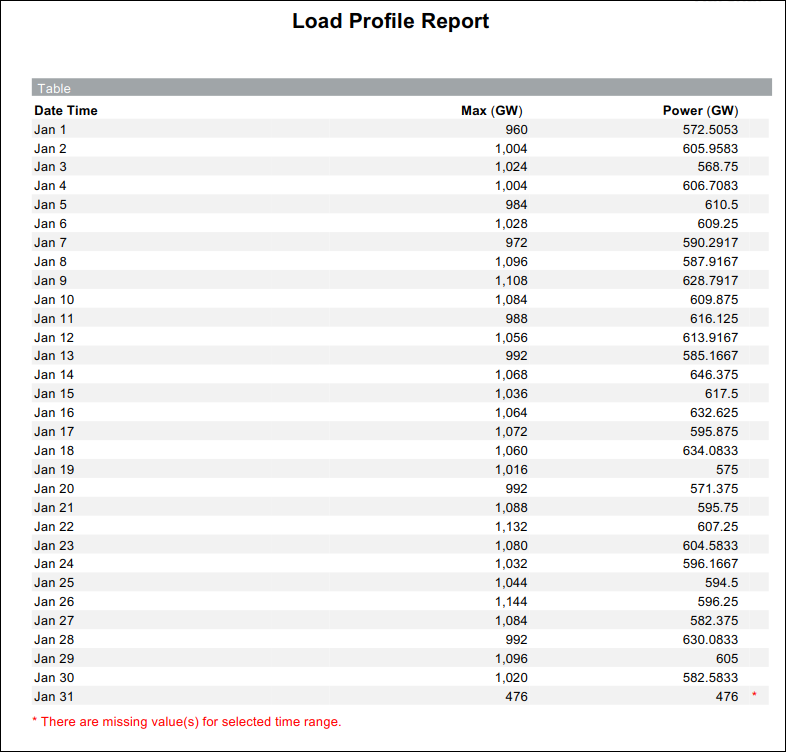Click the Date Time column header

point(66,110)
